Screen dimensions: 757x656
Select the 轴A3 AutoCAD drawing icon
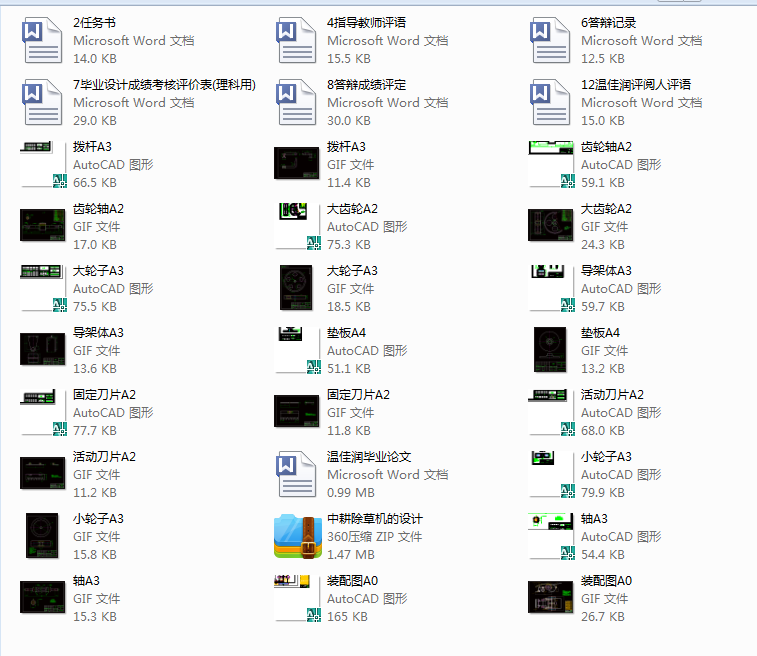tap(551, 536)
